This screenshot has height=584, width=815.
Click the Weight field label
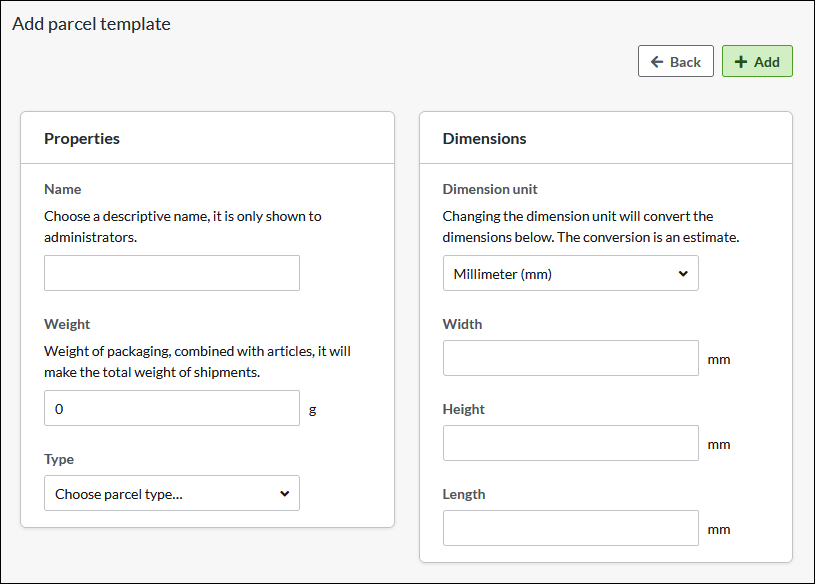(x=67, y=324)
